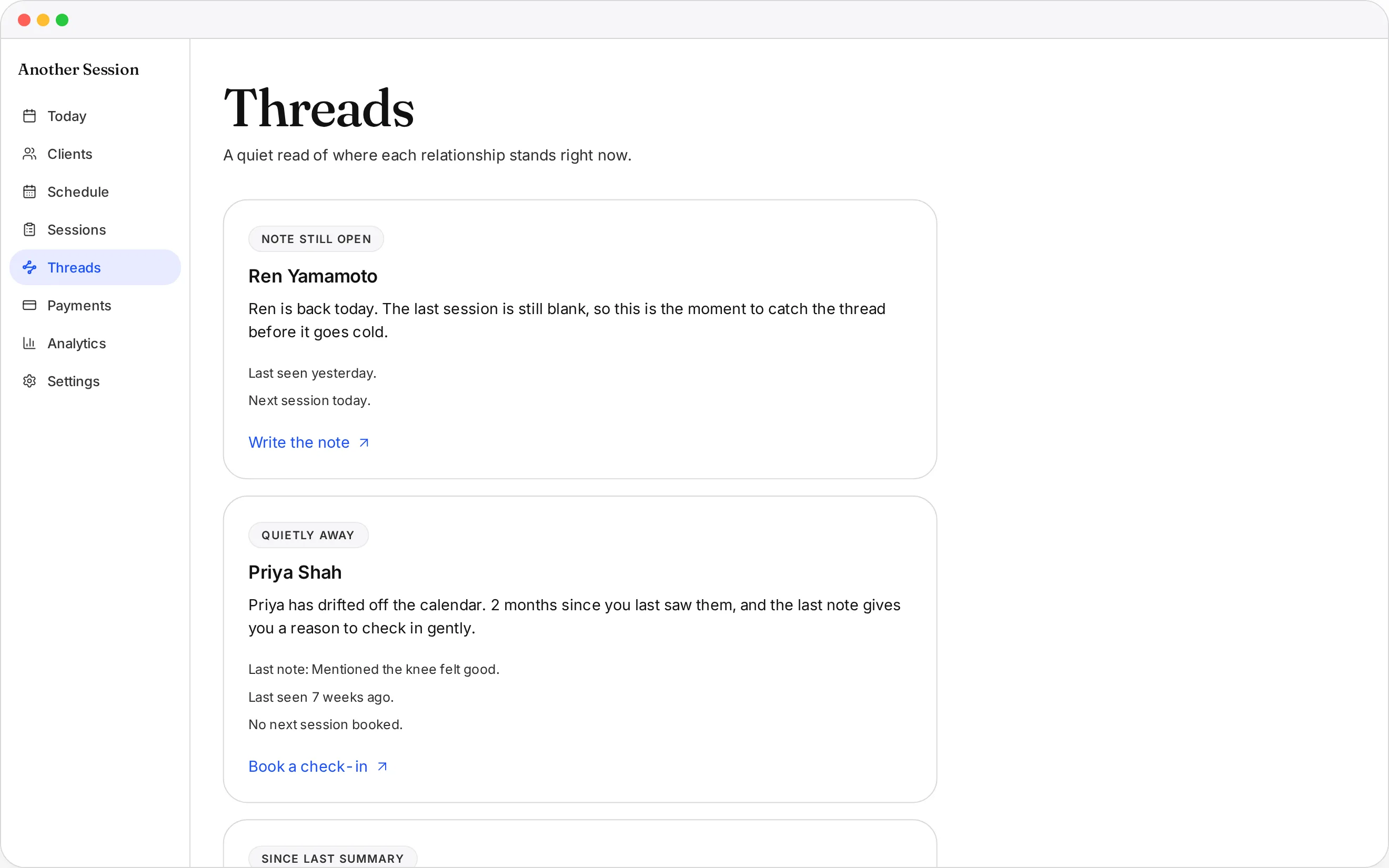Image resolution: width=1389 pixels, height=868 pixels.
Task: Open the Today calendar icon
Action: click(29, 116)
